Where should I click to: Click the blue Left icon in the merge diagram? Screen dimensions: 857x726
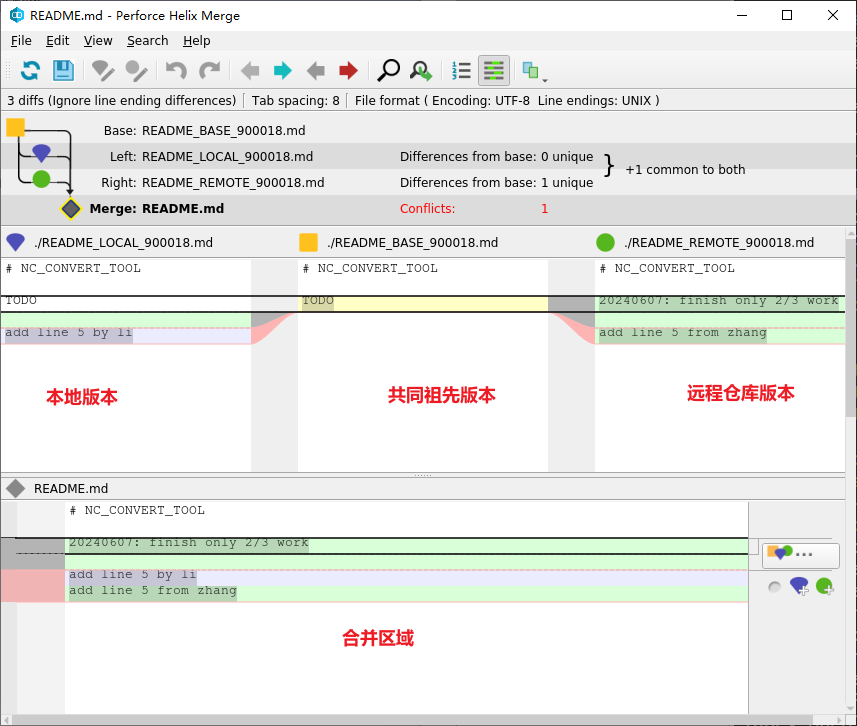tap(42, 153)
